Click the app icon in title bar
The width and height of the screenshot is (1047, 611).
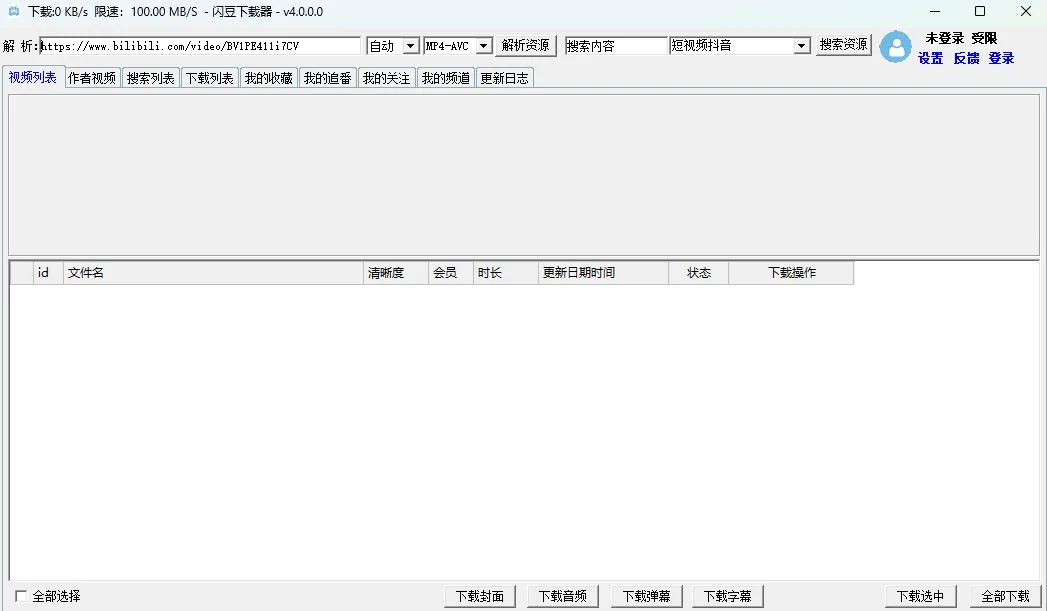14,12
